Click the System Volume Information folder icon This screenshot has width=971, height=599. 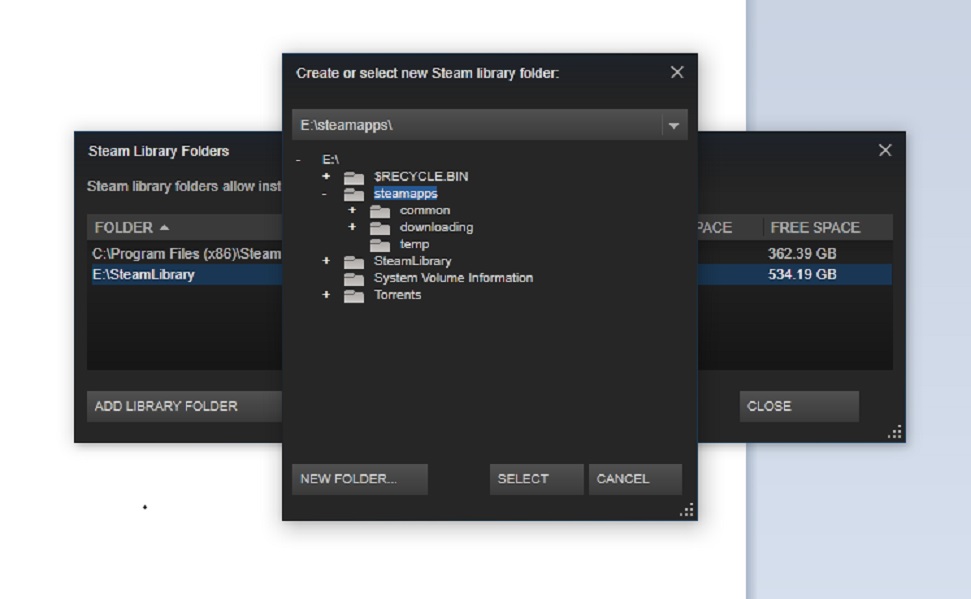[x=354, y=279]
